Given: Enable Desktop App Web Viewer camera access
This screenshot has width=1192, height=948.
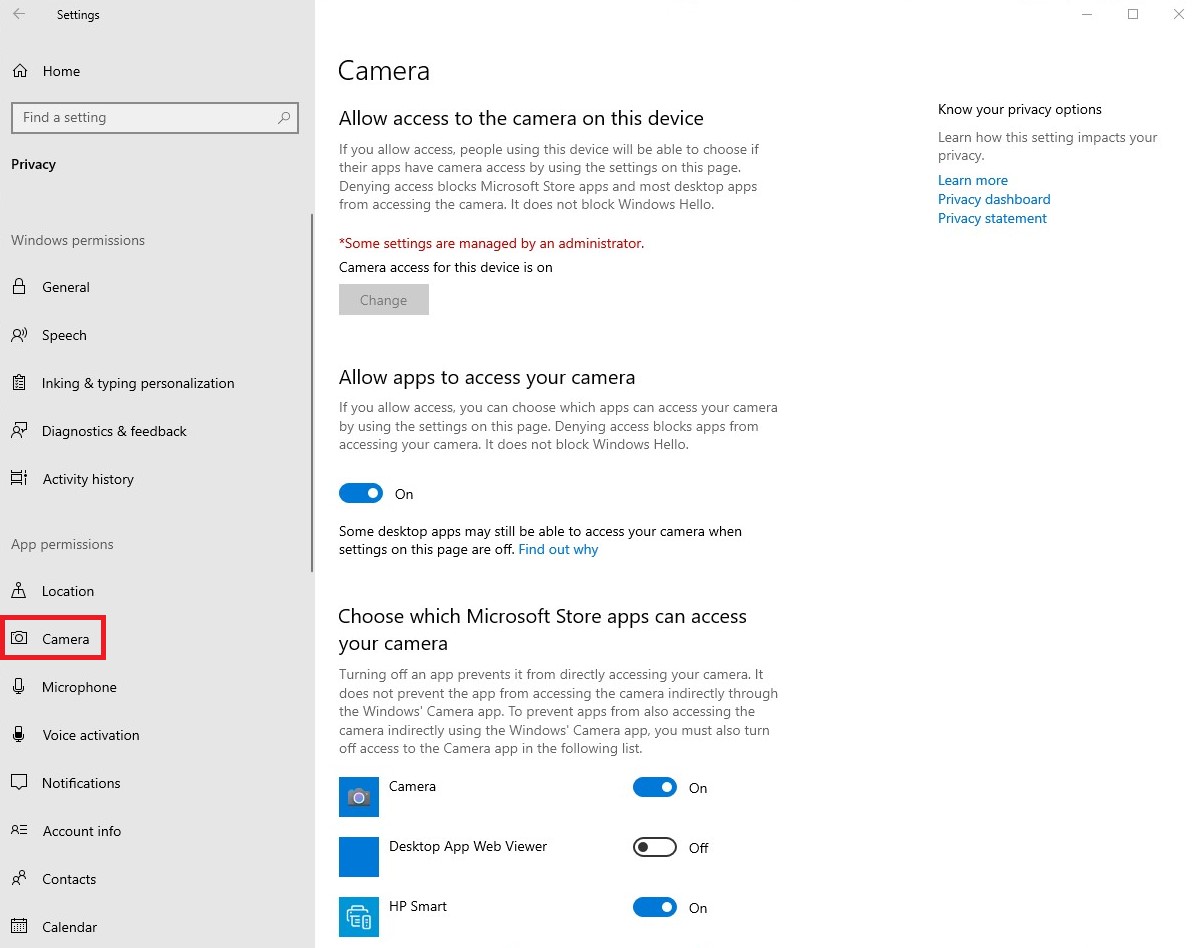Looking at the screenshot, I should coord(654,847).
